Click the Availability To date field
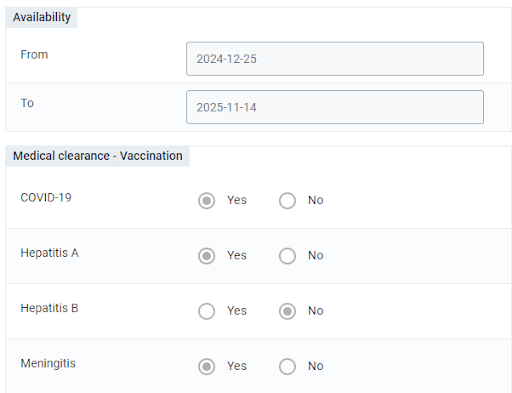512x393 pixels. pos(335,107)
